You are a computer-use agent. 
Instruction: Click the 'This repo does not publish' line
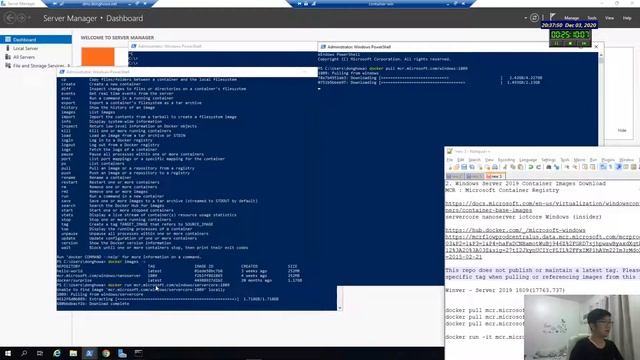tap(542, 270)
